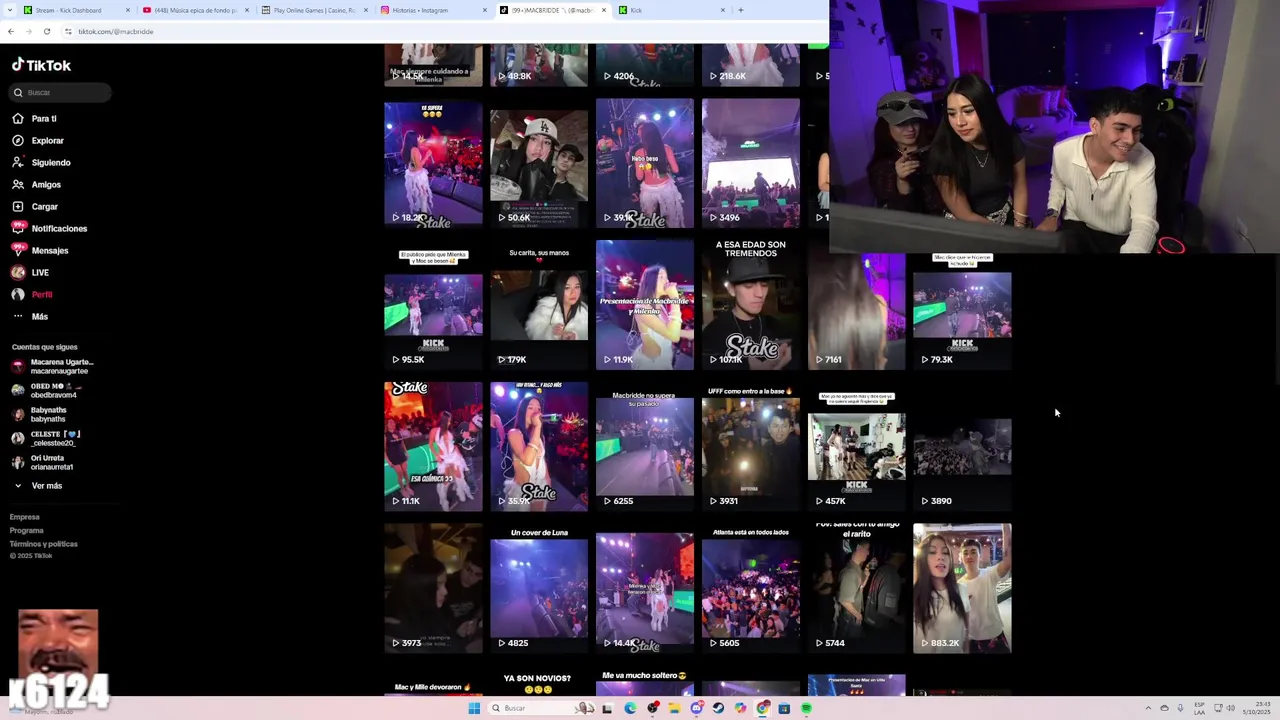Image resolution: width=1280 pixels, height=720 pixels.
Task: Open video captioned A ESA EDAD SON TREMENDOS
Action: (x=751, y=303)
